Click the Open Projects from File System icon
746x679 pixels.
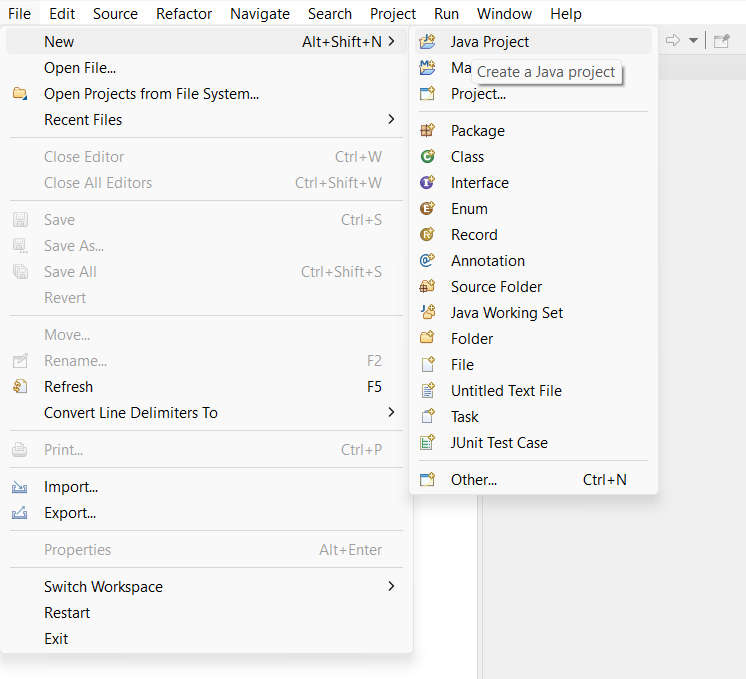pyautogui.click(x=20, y=94)
